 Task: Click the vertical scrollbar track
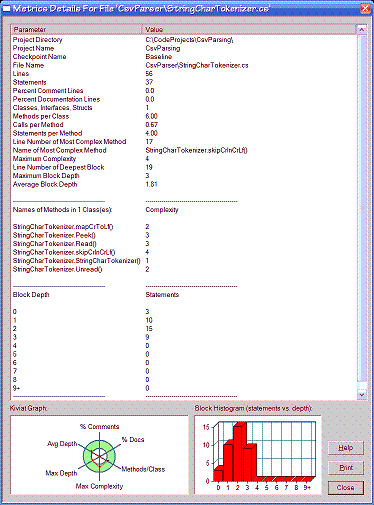pos(362,212)
